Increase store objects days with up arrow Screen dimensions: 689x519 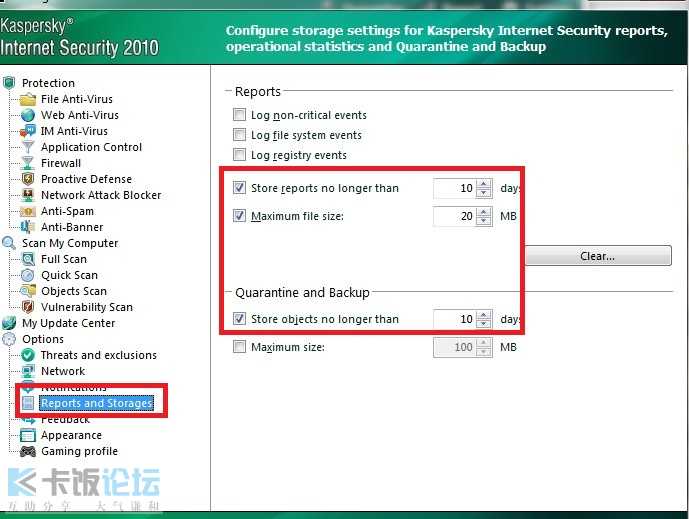point(483,315)
